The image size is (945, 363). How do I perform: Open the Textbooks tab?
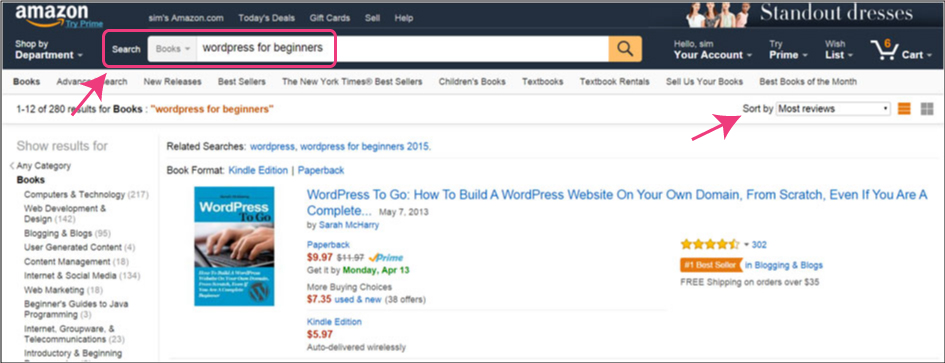542,81
